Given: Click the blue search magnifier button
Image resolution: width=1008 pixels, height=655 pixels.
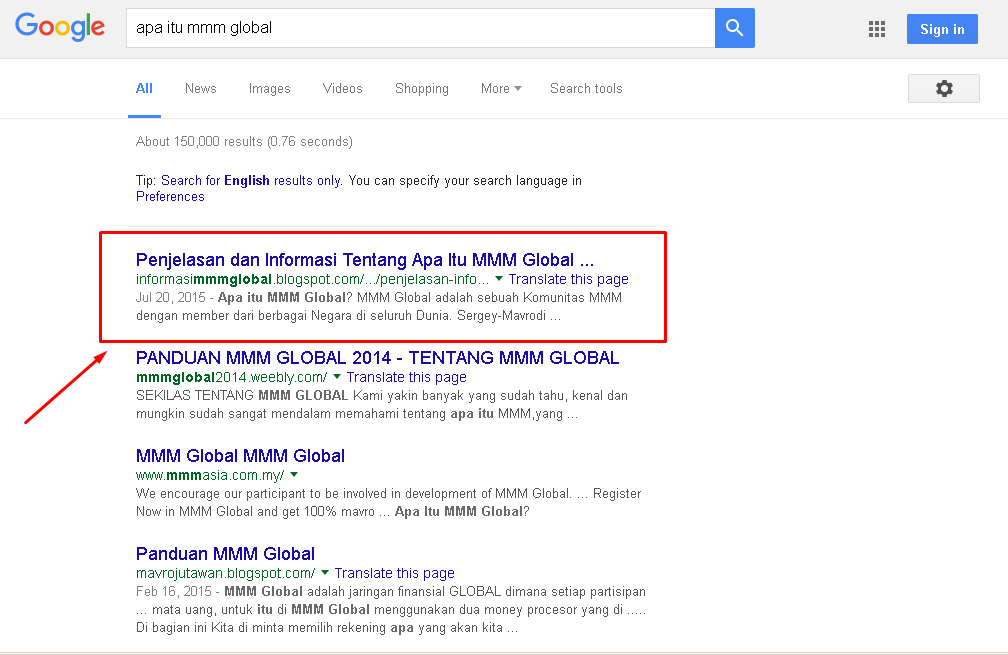Looking at the screenshot, I should [x=735, y=28].
